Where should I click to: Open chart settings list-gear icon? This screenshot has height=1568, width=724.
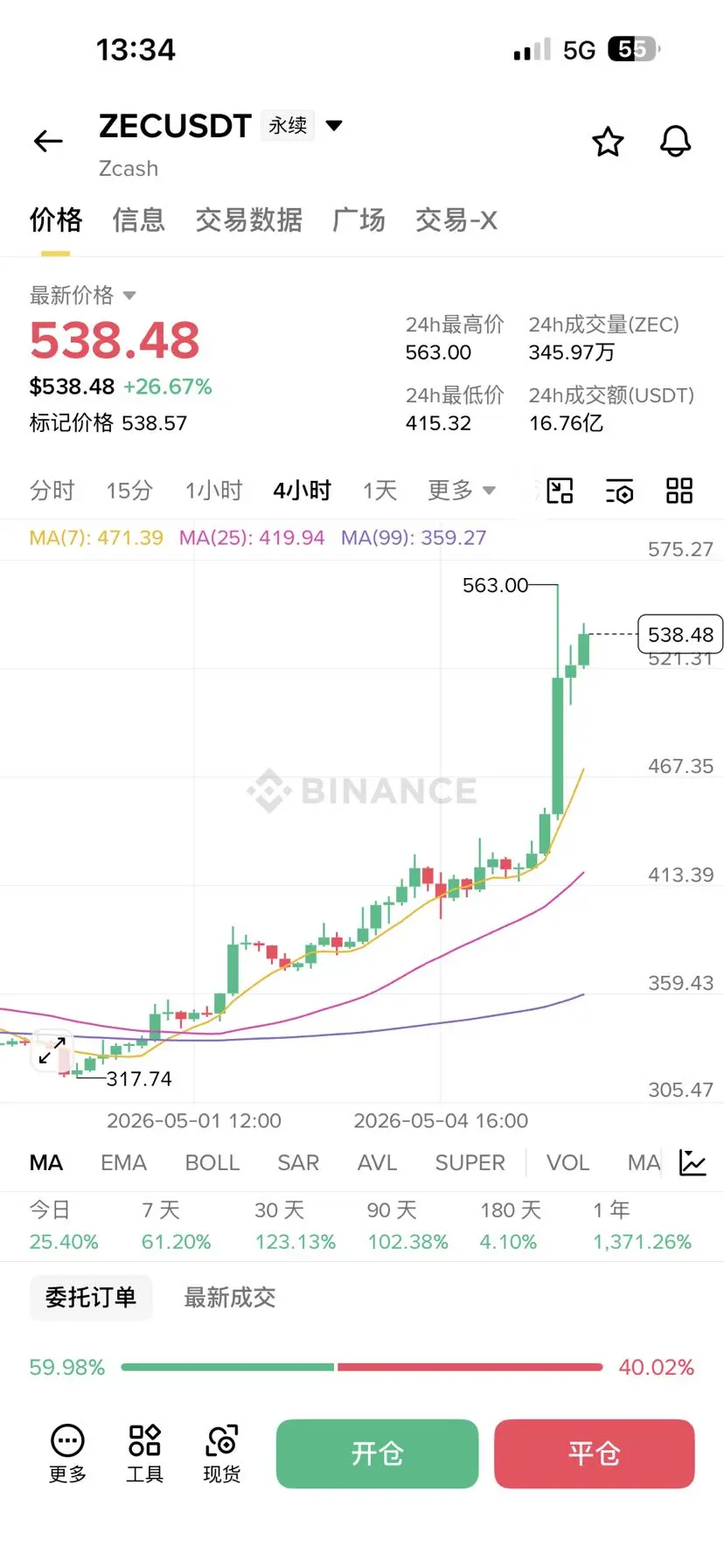pos(620,491)
